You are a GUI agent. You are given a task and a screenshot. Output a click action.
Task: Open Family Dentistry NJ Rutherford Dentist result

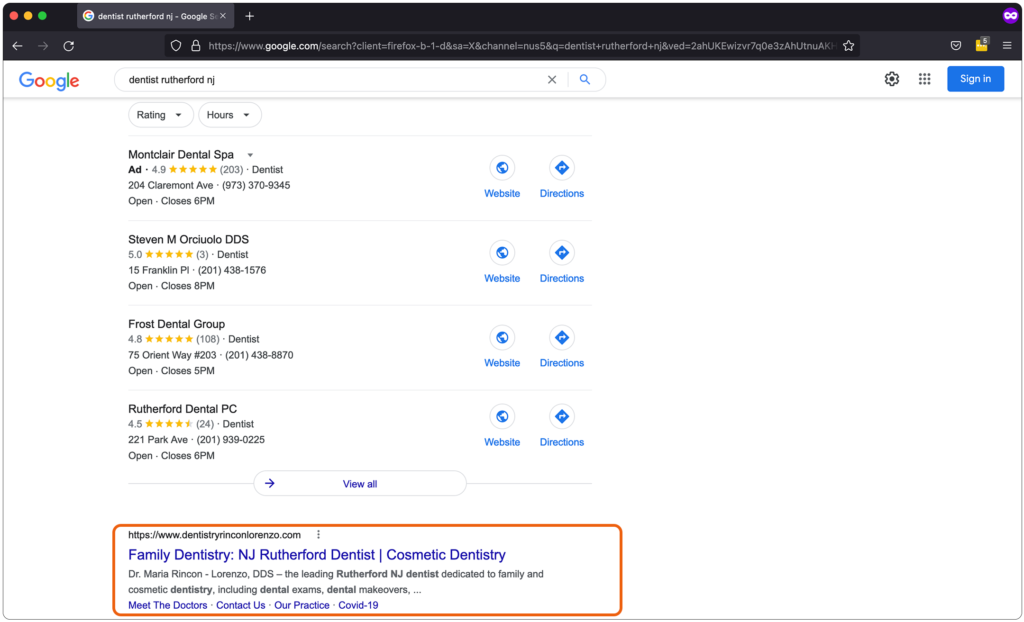[317, 555]
